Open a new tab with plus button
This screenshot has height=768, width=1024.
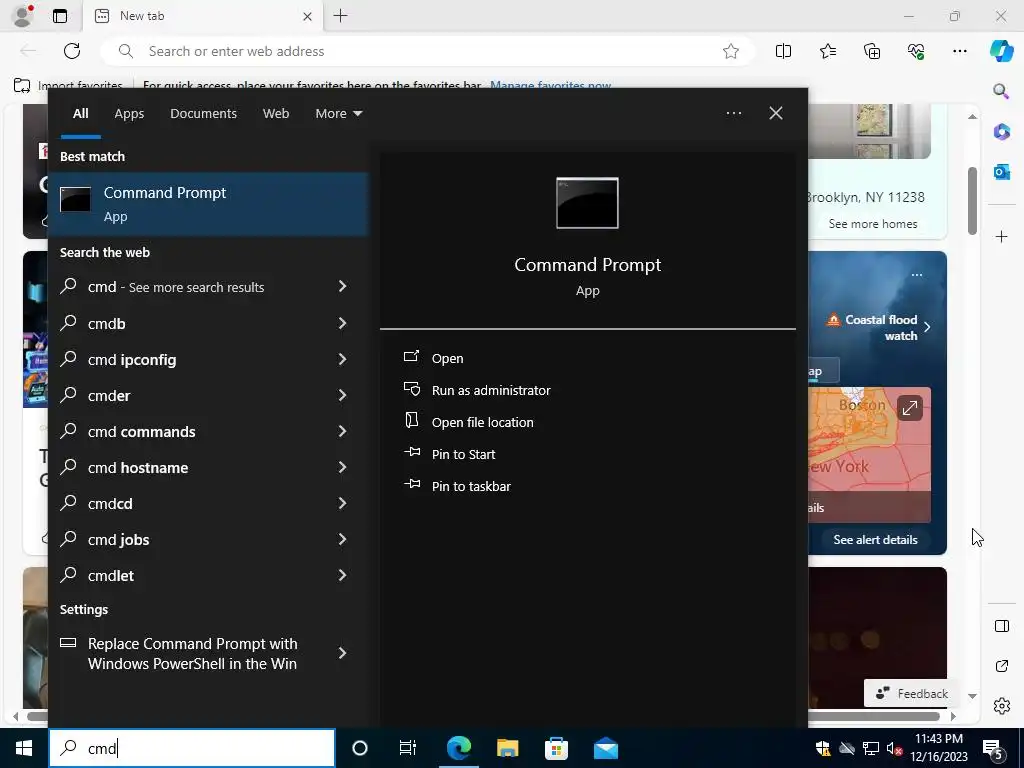(340, 16)
